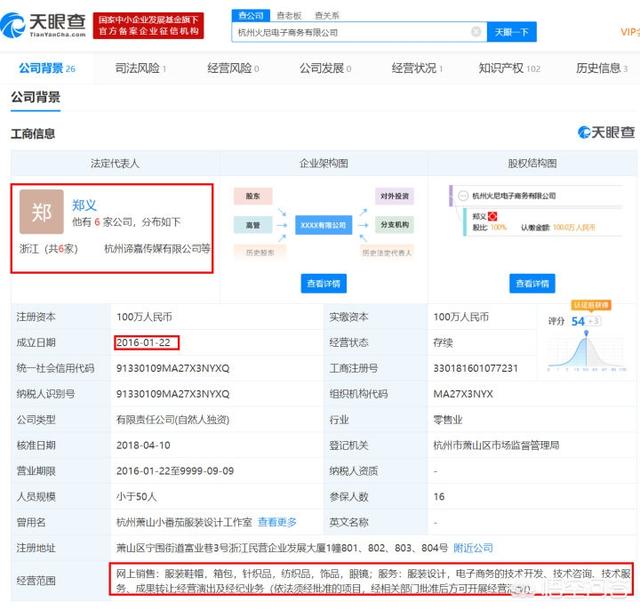Click the central XXXX有限公司 diagram box

click(324, 225)
